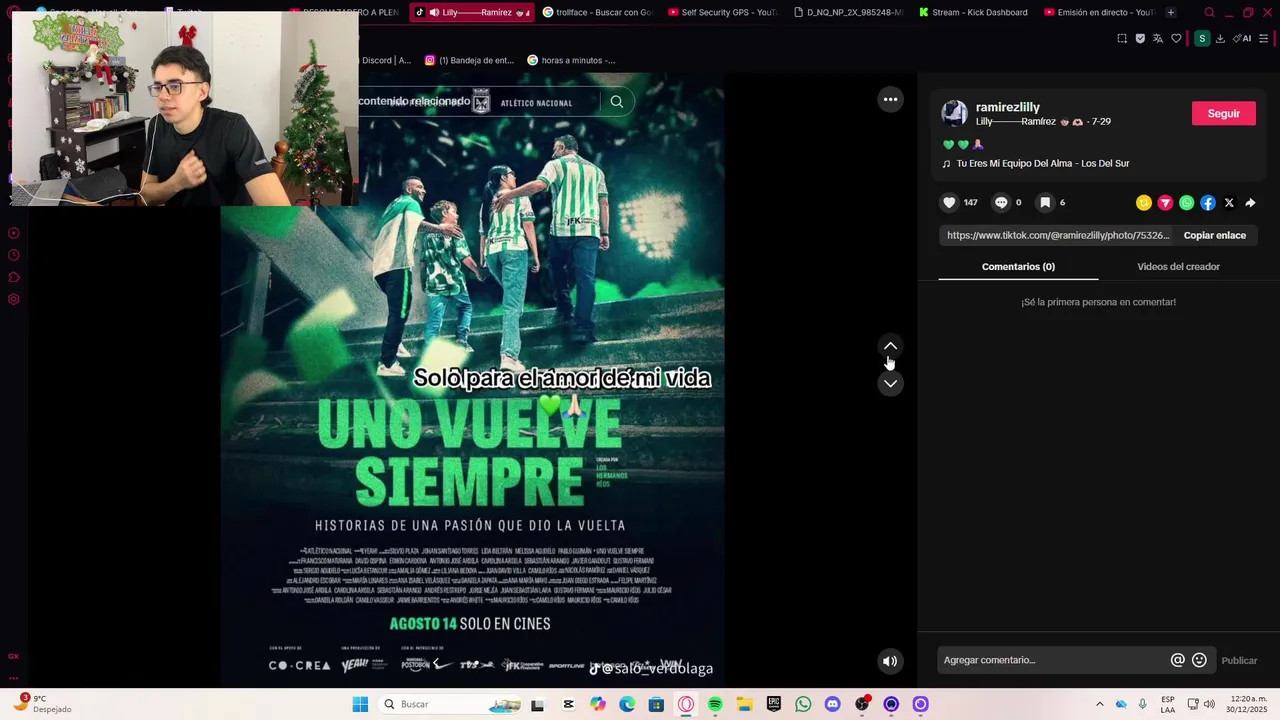Screen dimensions: 1280x720
Task: Open ramirezlilly username link
Action: [x=1008, y=107]
